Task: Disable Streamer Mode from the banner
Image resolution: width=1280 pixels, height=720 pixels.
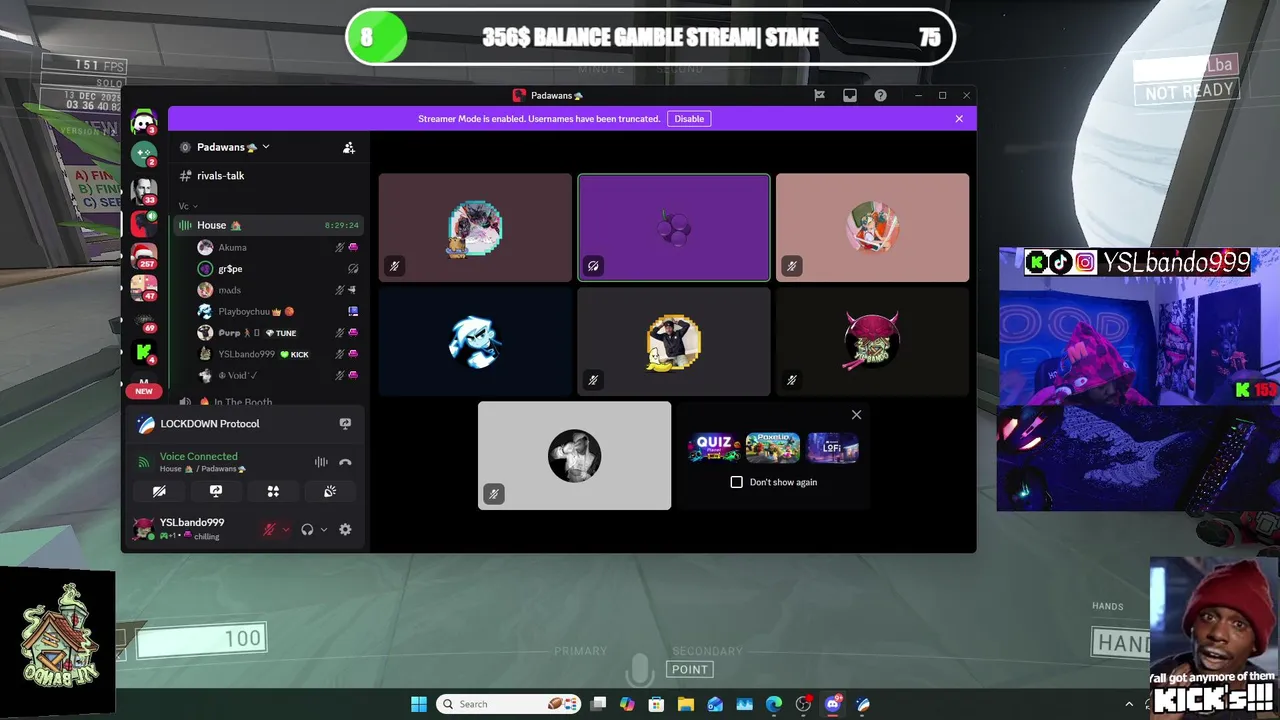Action: [x=689, y=119]
